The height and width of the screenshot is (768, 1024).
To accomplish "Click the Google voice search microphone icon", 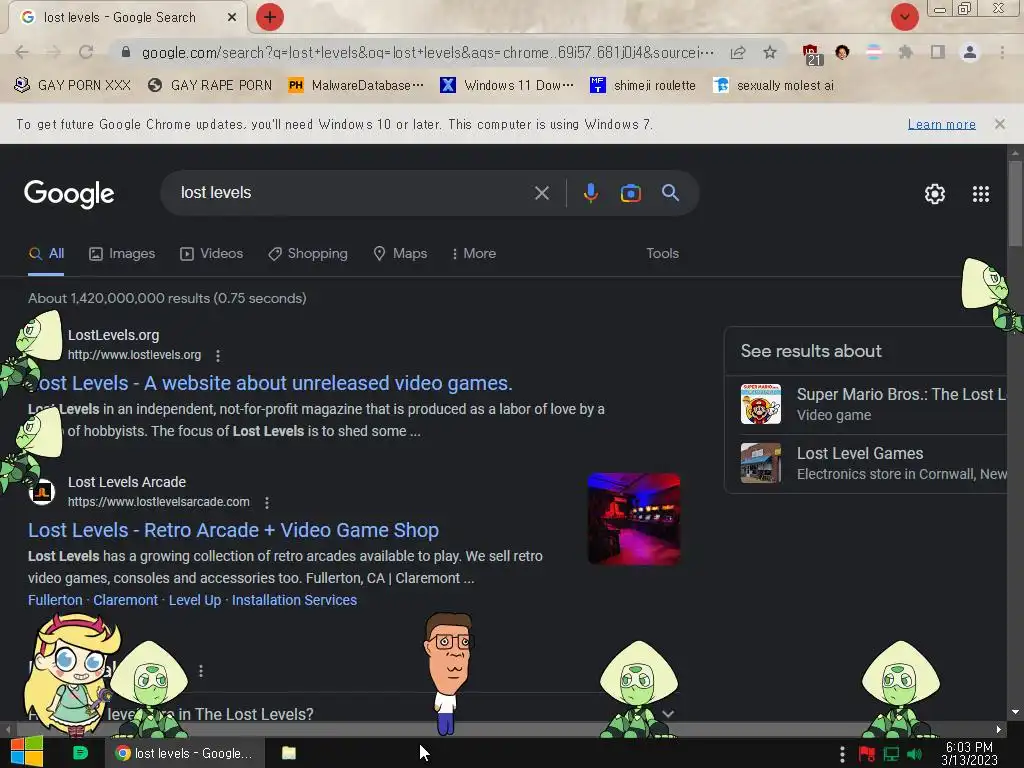I will click(590, 193).
